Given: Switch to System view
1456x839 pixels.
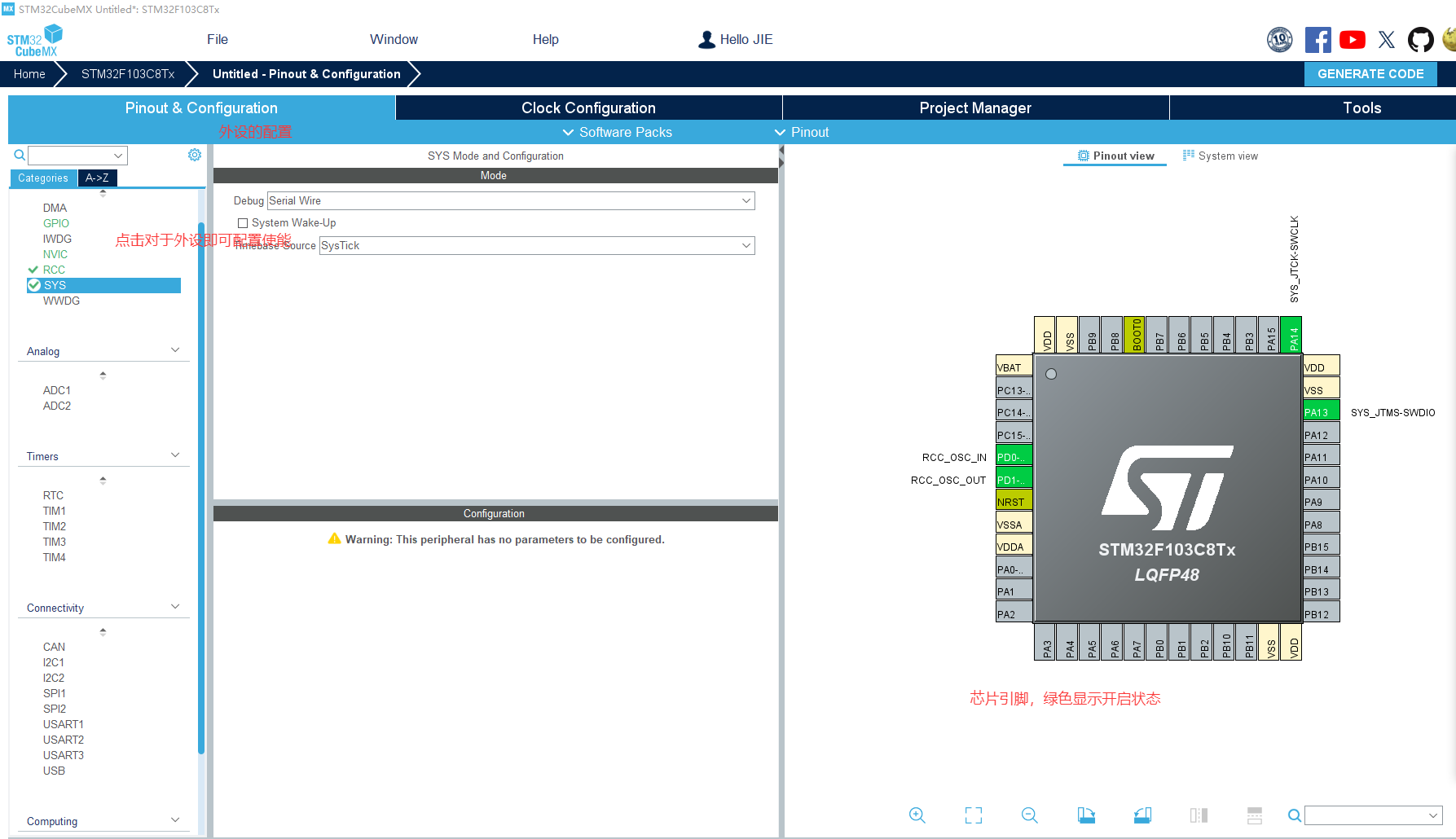Looking at the screenshot, I should (1220, 156).
